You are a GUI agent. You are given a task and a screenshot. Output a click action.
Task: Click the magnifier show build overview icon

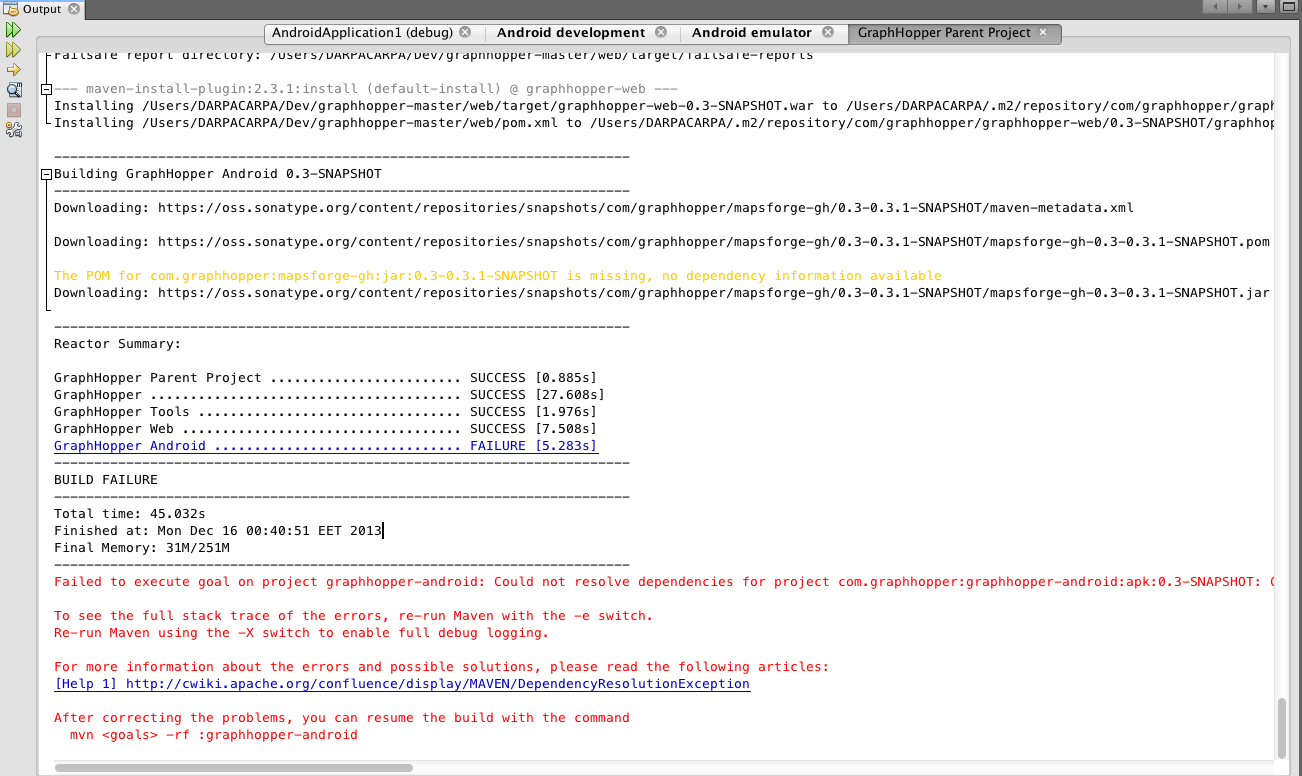pos(13,89)
